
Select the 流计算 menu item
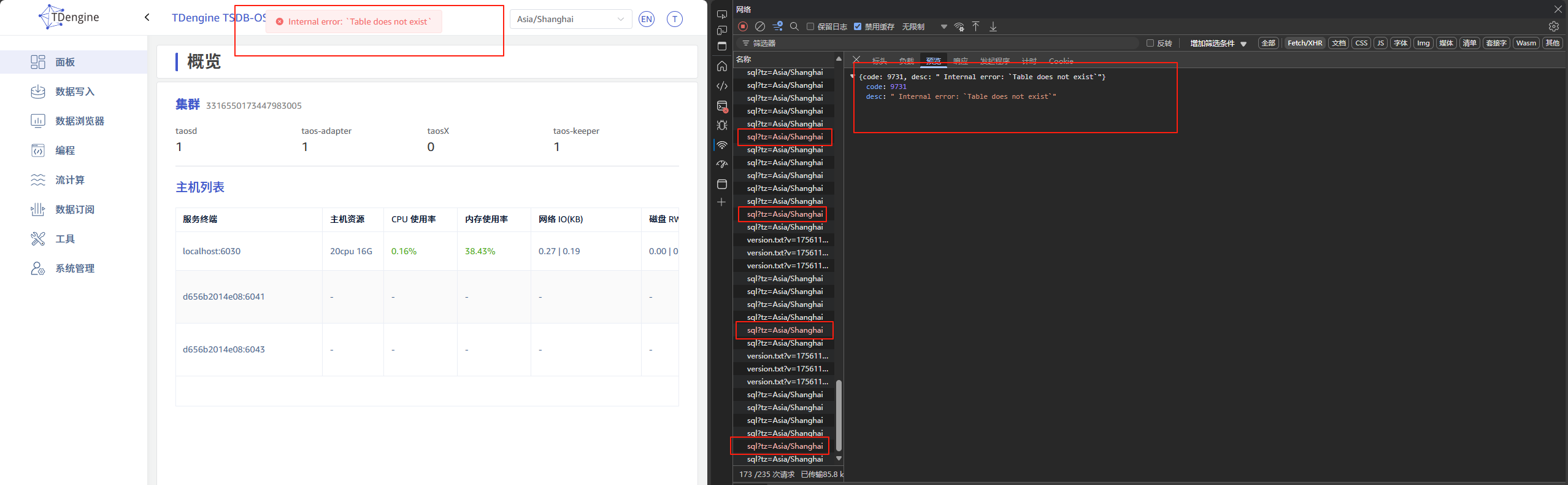click(70, 180)
